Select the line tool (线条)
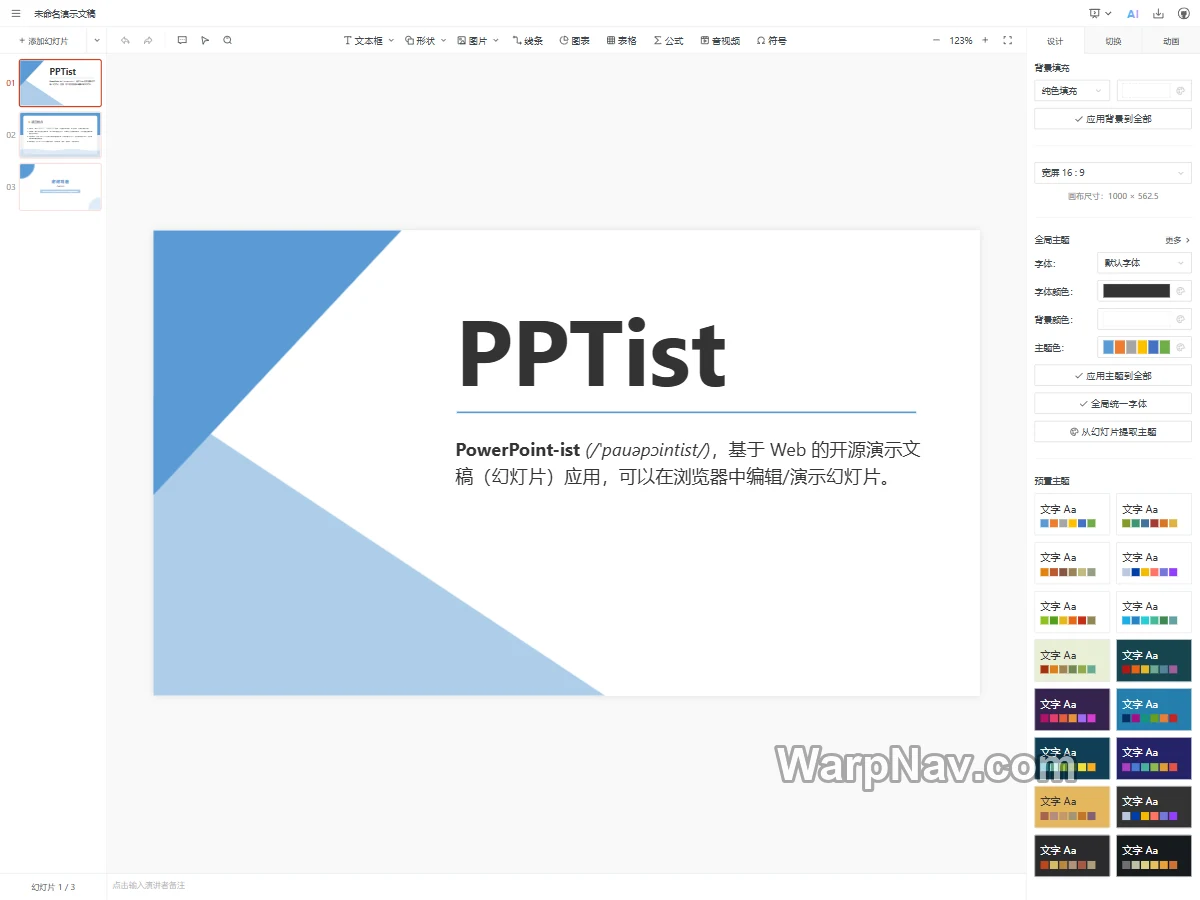The height and width of the screenshot is (900, 1200). click(528, 41)
